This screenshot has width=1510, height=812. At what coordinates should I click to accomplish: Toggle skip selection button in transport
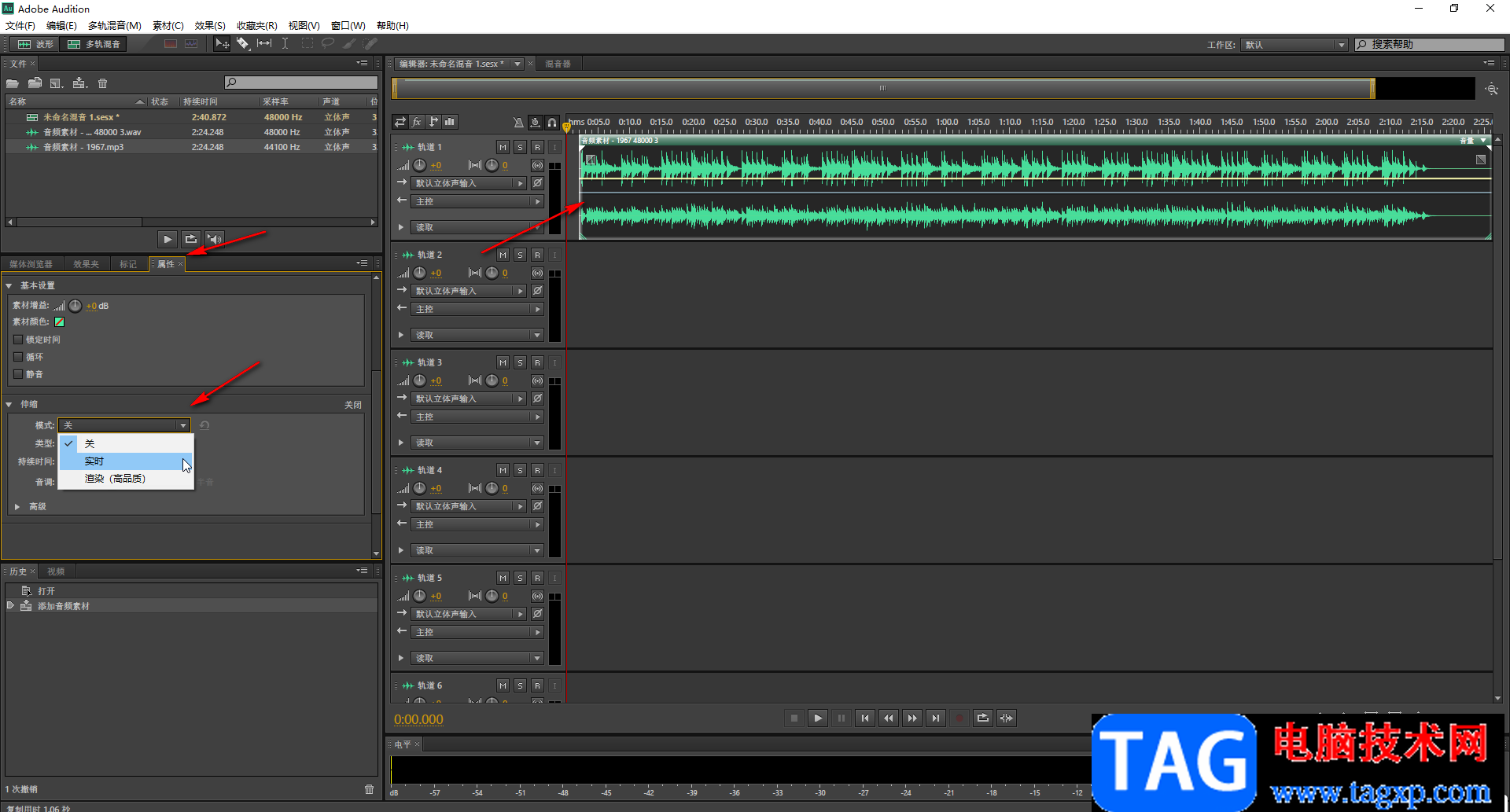point(1007,718)
